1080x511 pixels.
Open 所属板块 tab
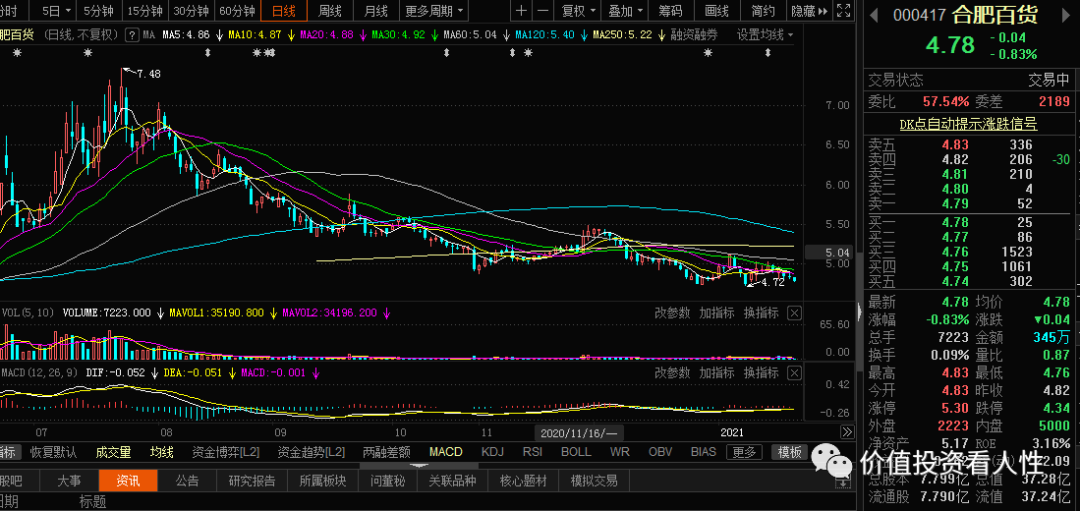(322, 481)
